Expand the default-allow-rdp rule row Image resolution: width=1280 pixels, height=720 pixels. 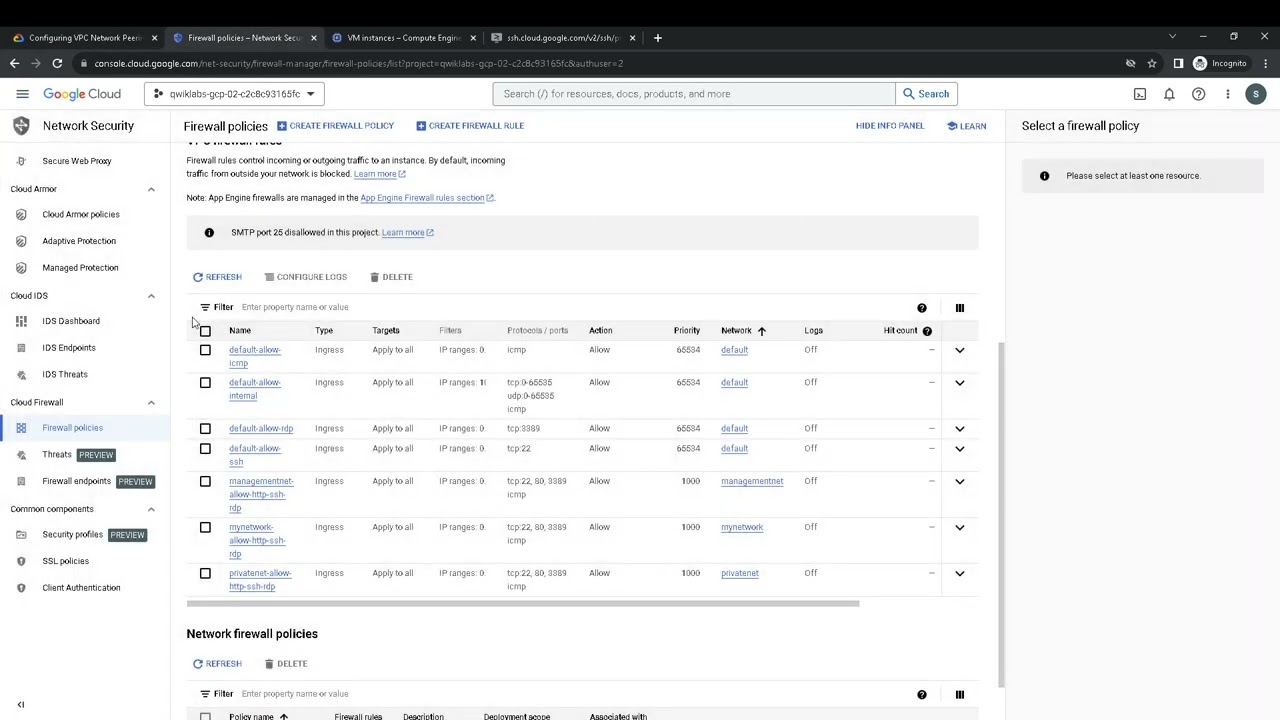959,429
